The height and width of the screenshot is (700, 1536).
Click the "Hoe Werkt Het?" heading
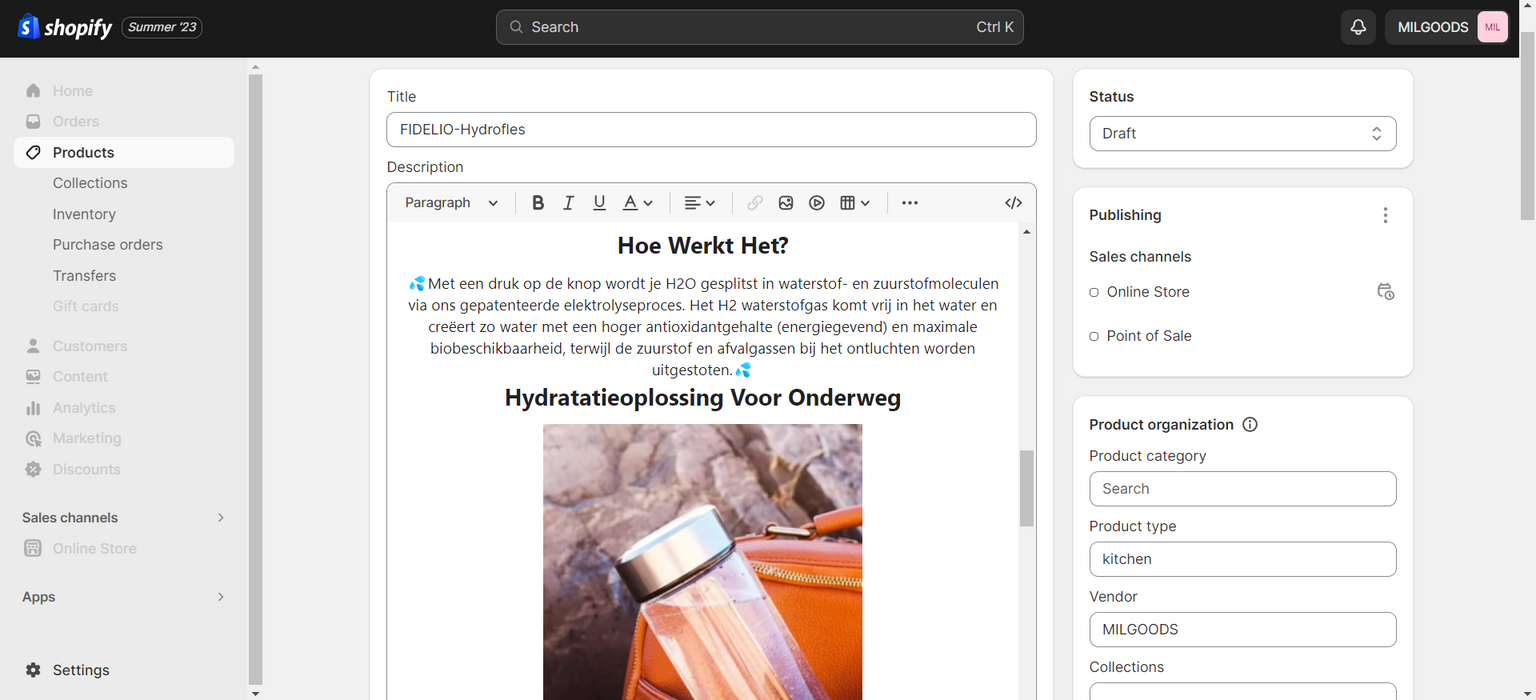tap(703, 246)
